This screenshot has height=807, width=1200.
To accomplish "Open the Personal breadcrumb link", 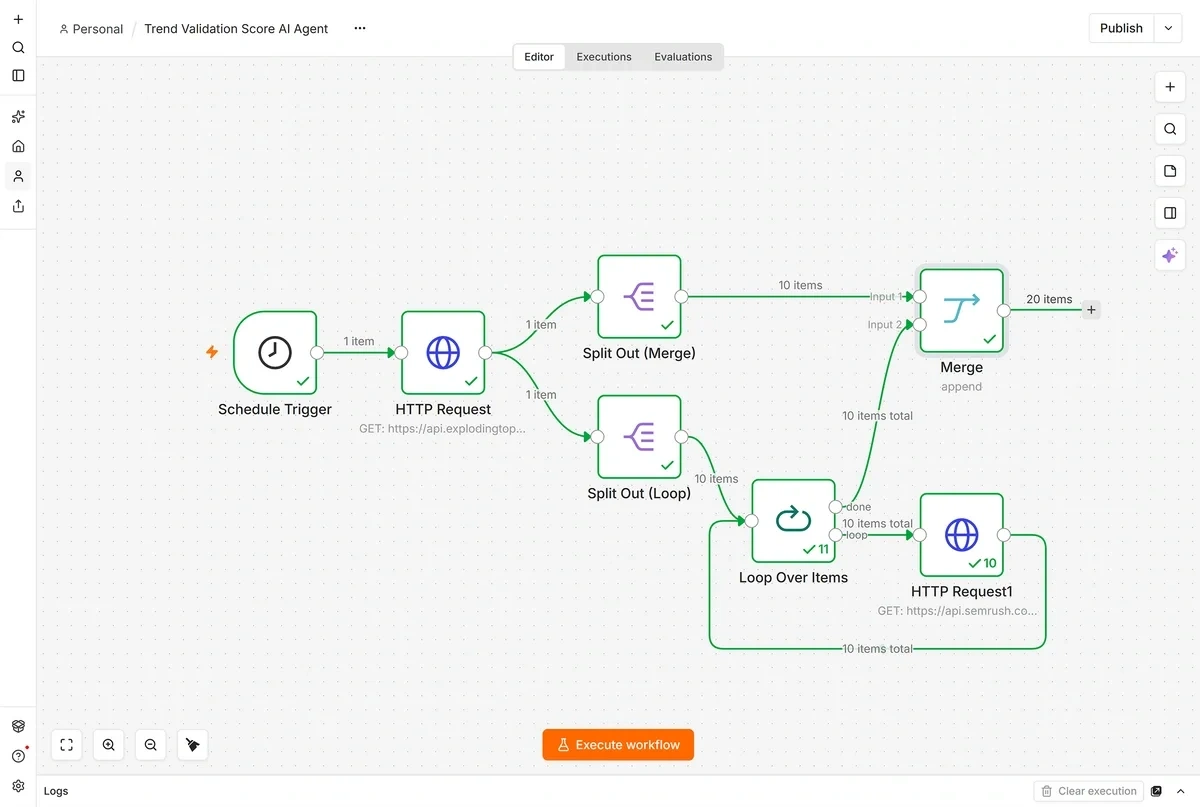I will pyautogui.click(x=91, y=29).
